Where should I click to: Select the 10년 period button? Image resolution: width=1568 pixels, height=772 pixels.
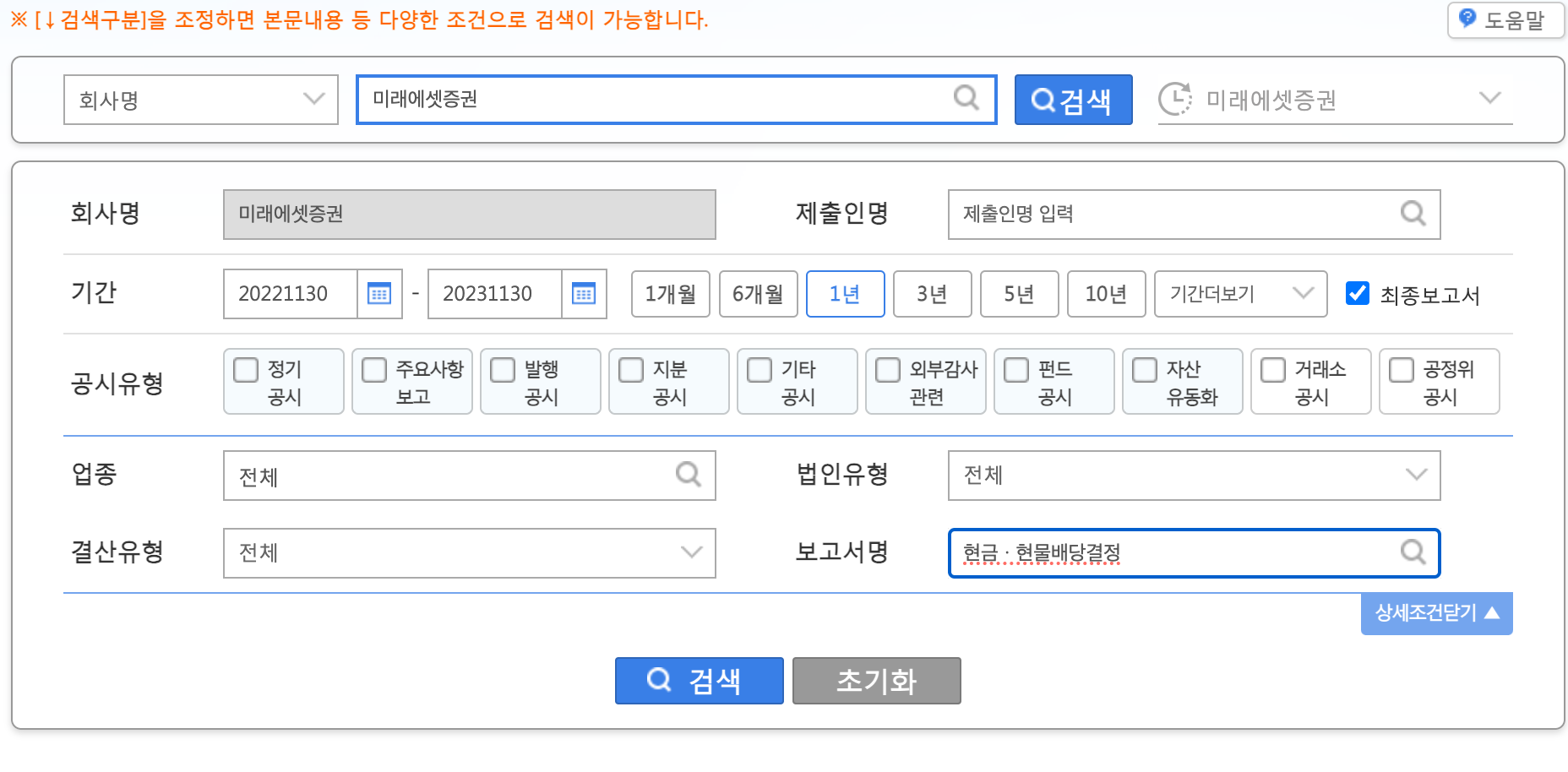click(x=1106, y=294)
